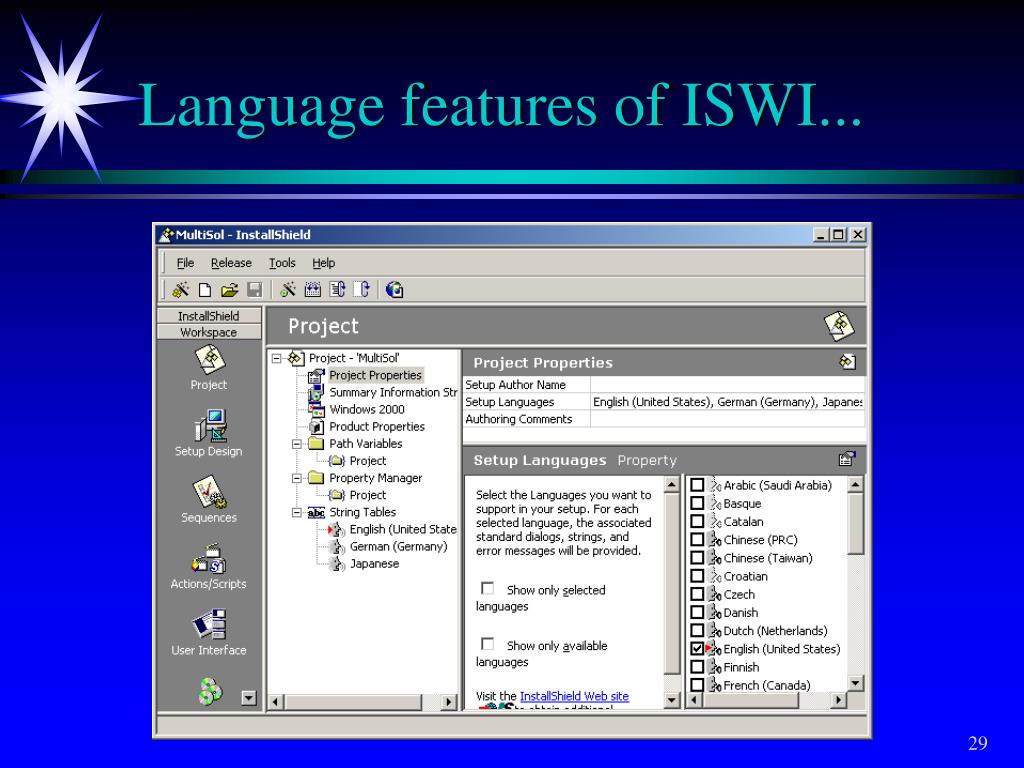
Task: Open the User Interface workspace icon
Action: 210,625
